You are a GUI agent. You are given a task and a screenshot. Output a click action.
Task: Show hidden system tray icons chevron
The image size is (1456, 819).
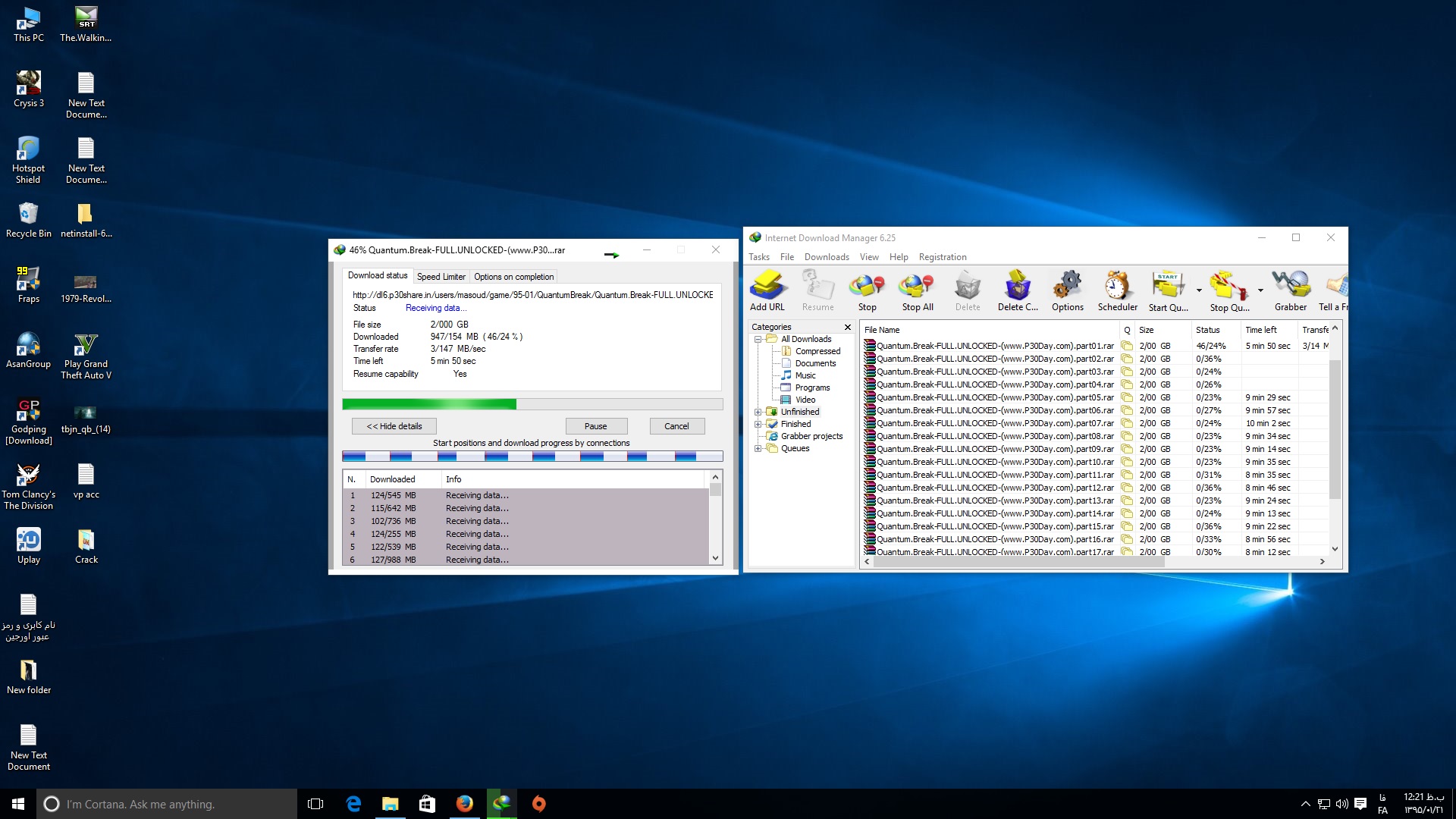click(1305, 804)
